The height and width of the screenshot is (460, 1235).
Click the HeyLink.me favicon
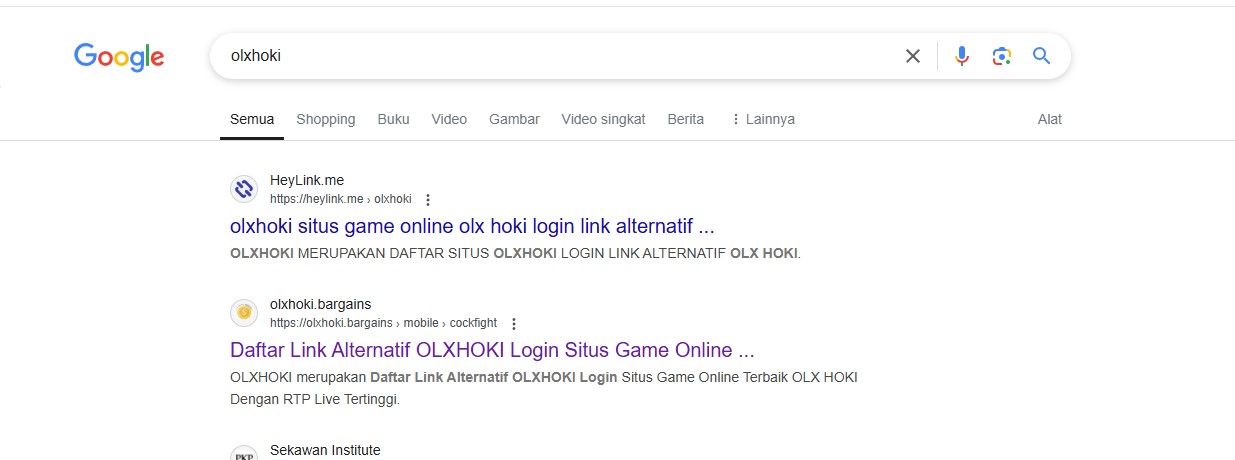pyautogui.click(x=244, y=189)
